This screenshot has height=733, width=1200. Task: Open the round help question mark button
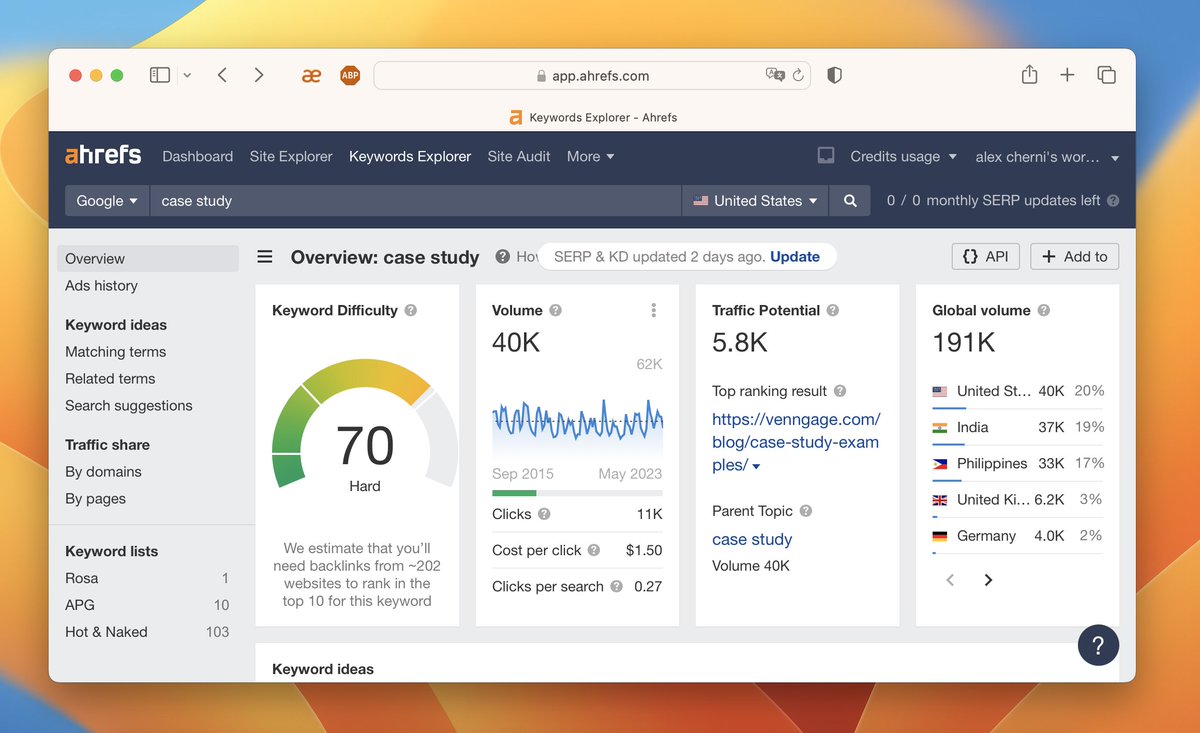pos(1098,645)
